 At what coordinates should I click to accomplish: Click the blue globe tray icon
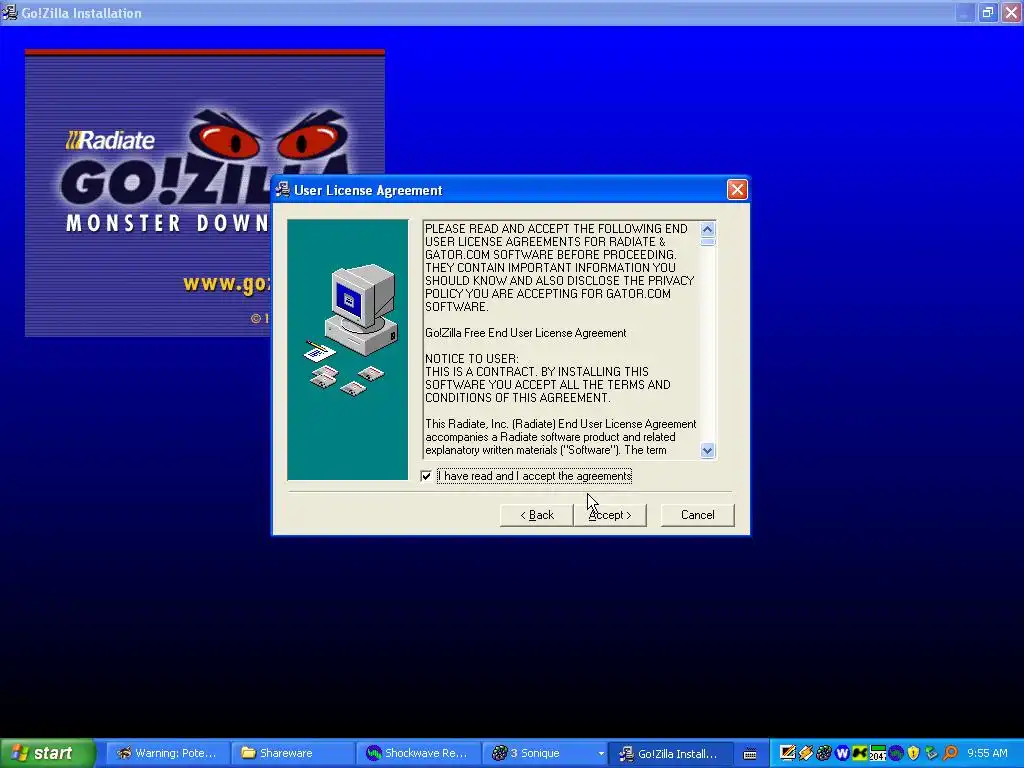coord(896,753)
